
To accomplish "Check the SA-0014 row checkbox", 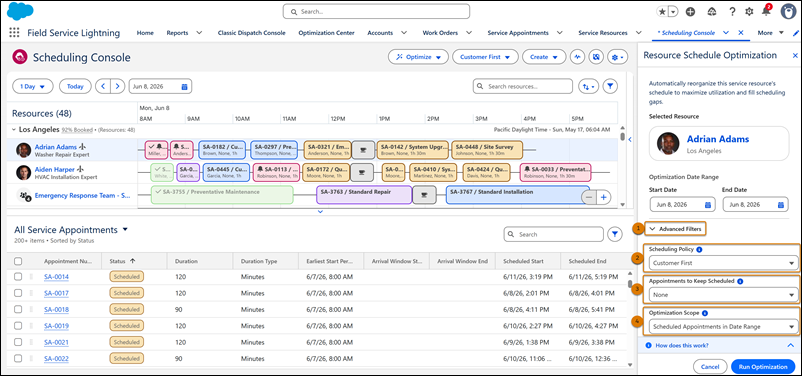I will pos(18,277).
